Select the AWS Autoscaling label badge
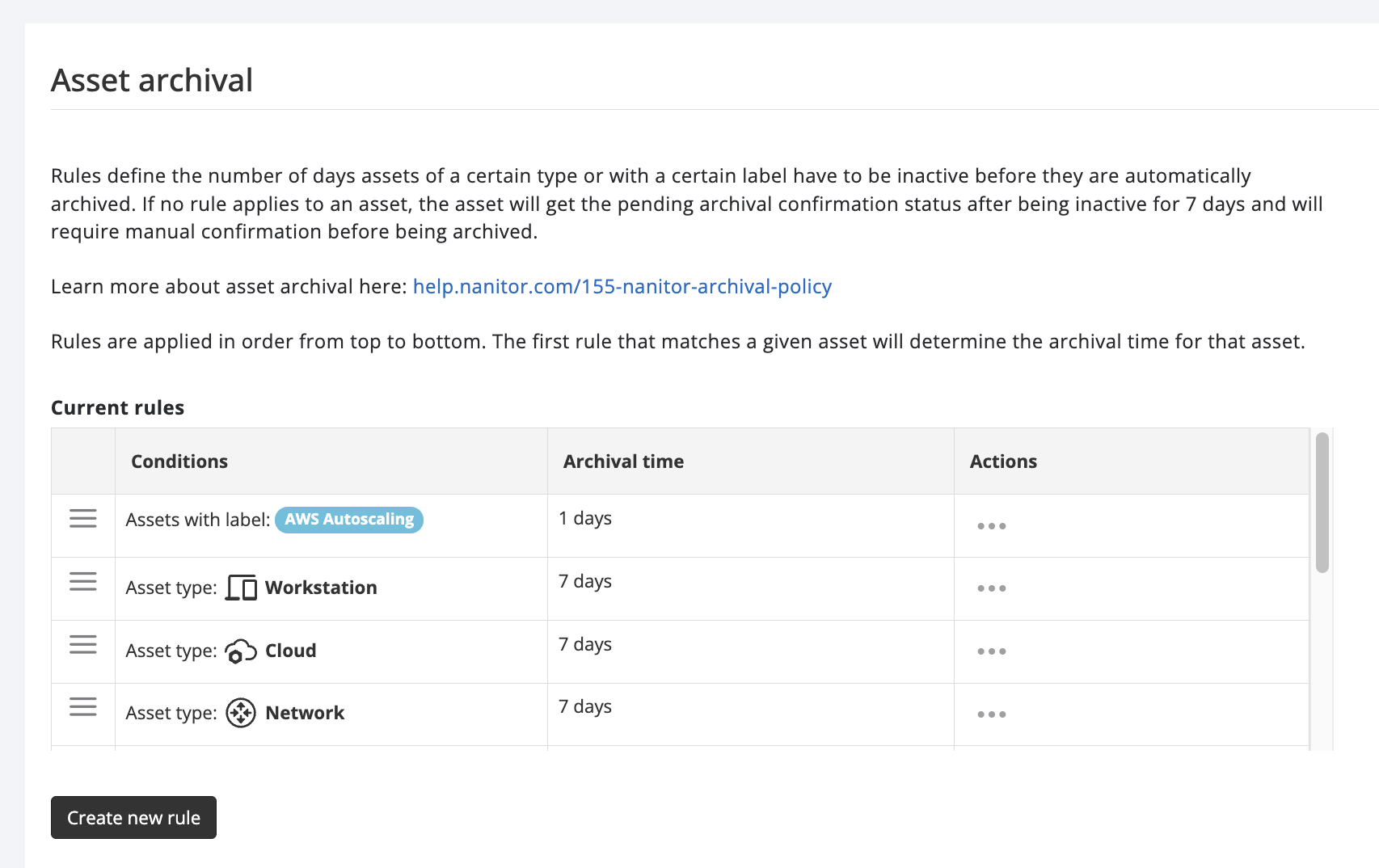Screen dimensions: 1379x868 tap(348, 520)
